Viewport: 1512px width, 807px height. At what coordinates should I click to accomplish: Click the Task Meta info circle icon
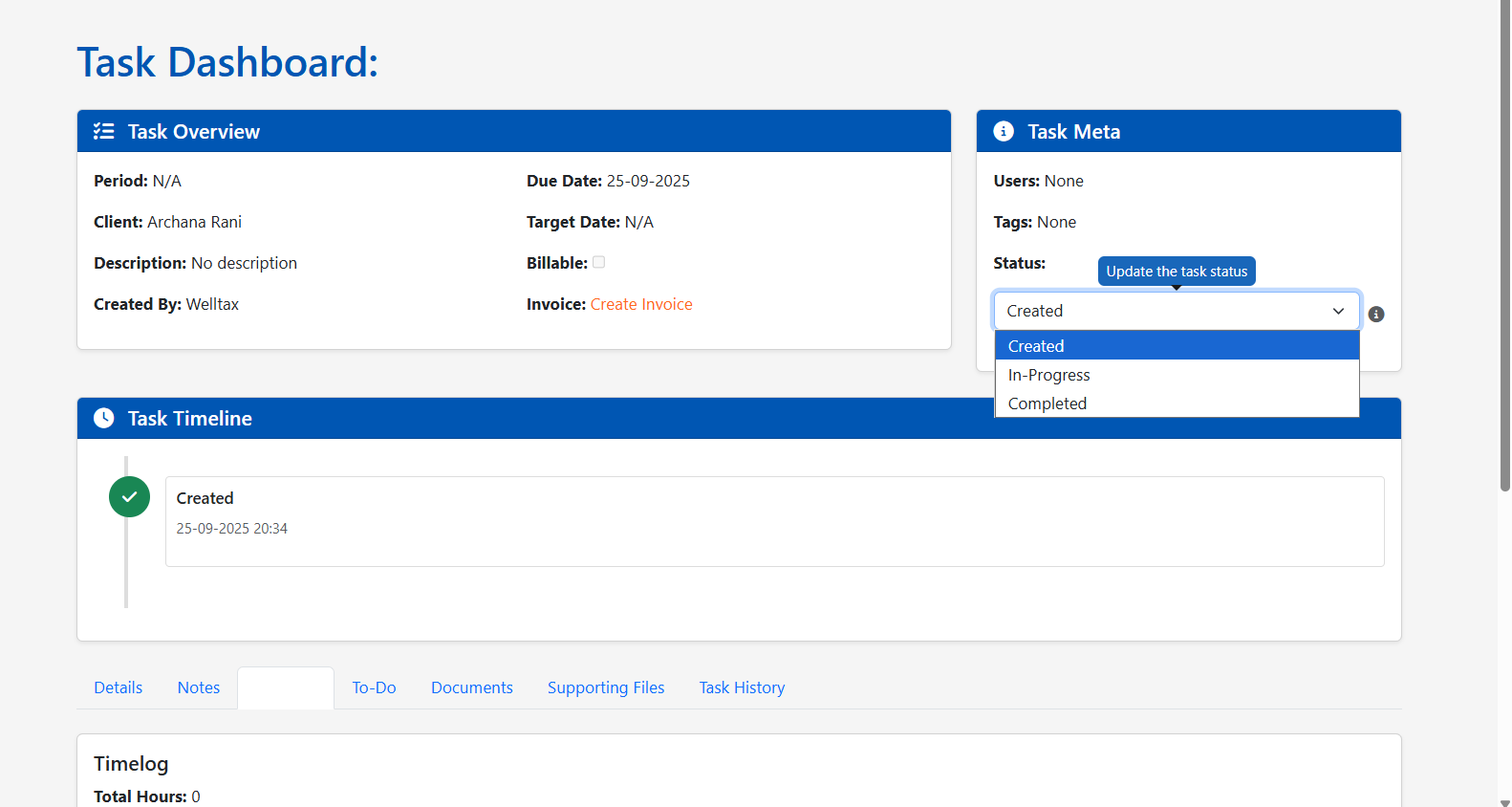1004,132
